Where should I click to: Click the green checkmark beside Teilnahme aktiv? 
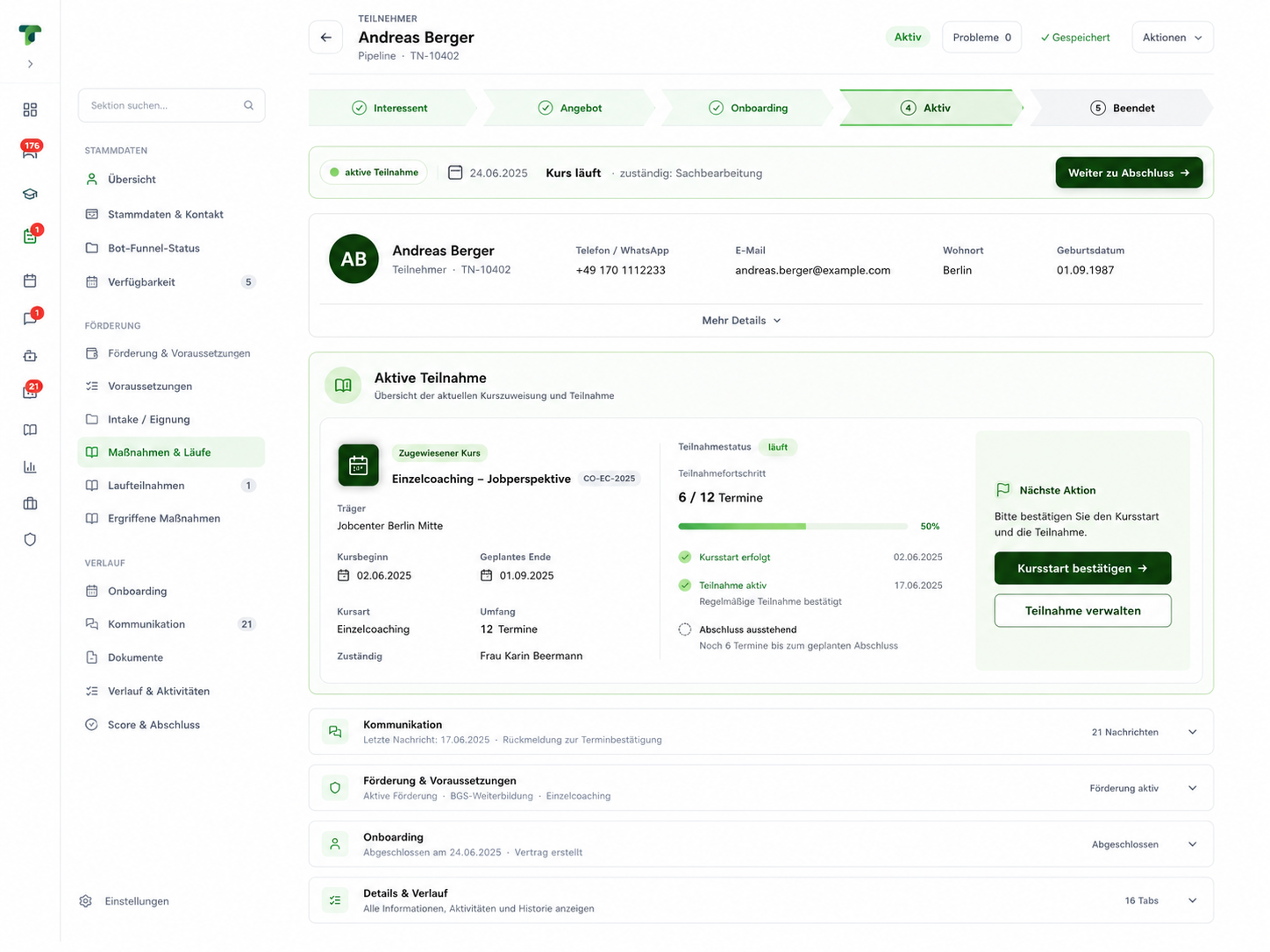tap(685, 585)
